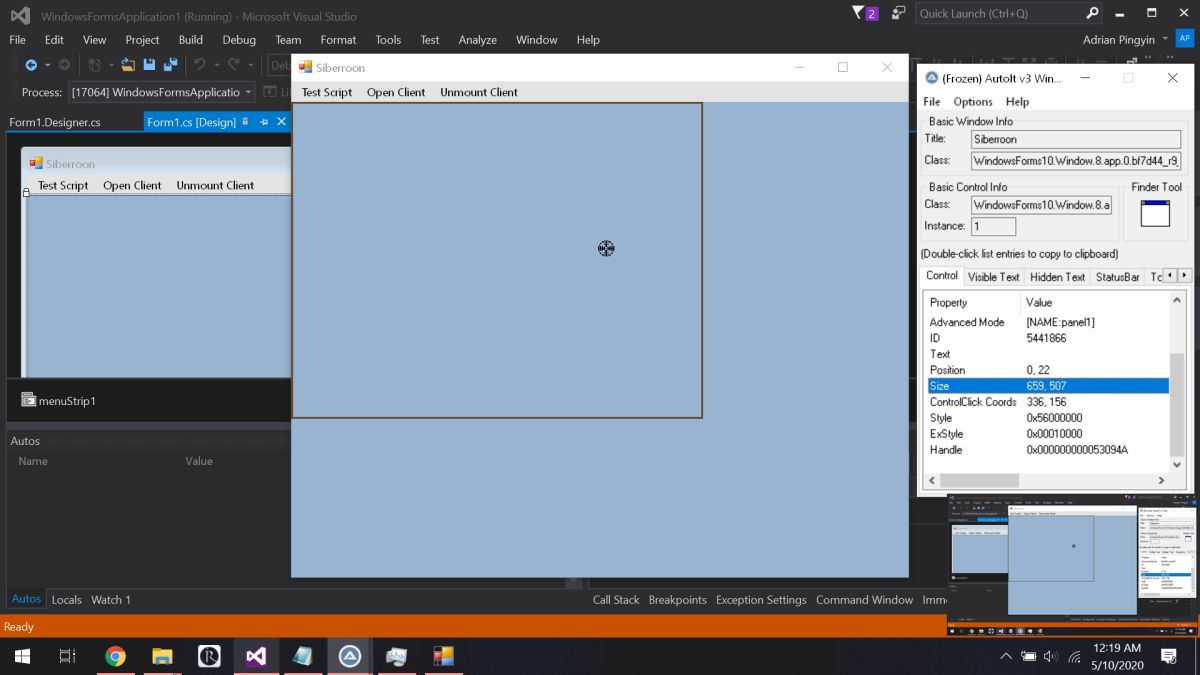Open the Action Center notification icon
Screen dimensions: 1200x675
1168,656
